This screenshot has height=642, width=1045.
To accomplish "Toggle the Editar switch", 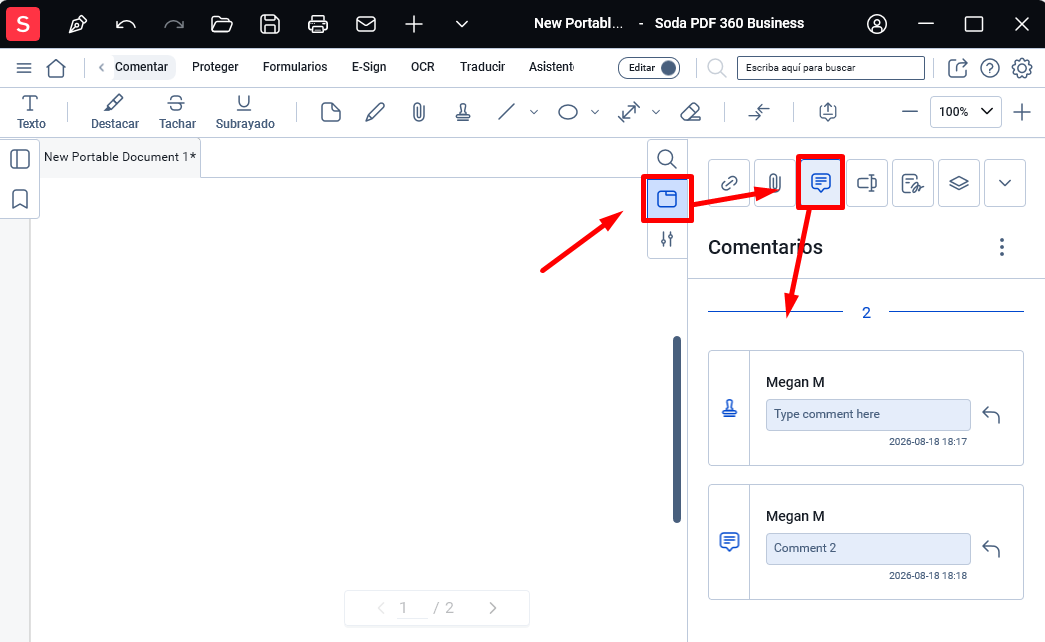I will [649, 68].
